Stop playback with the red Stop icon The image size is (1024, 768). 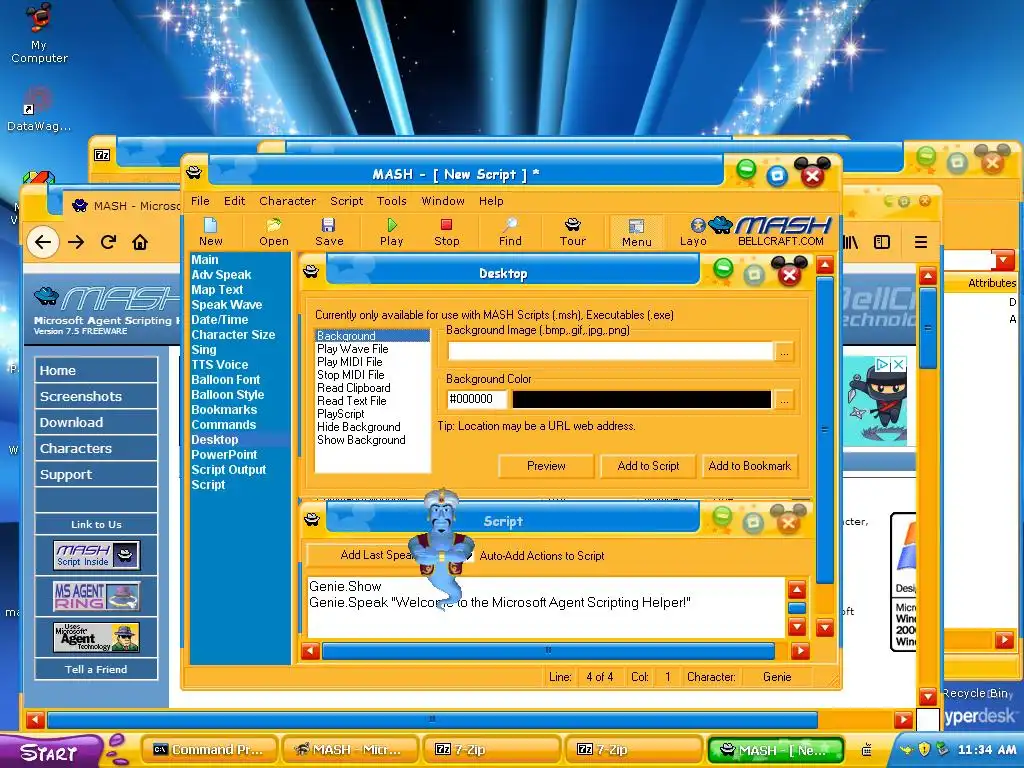tap(447, 232)
